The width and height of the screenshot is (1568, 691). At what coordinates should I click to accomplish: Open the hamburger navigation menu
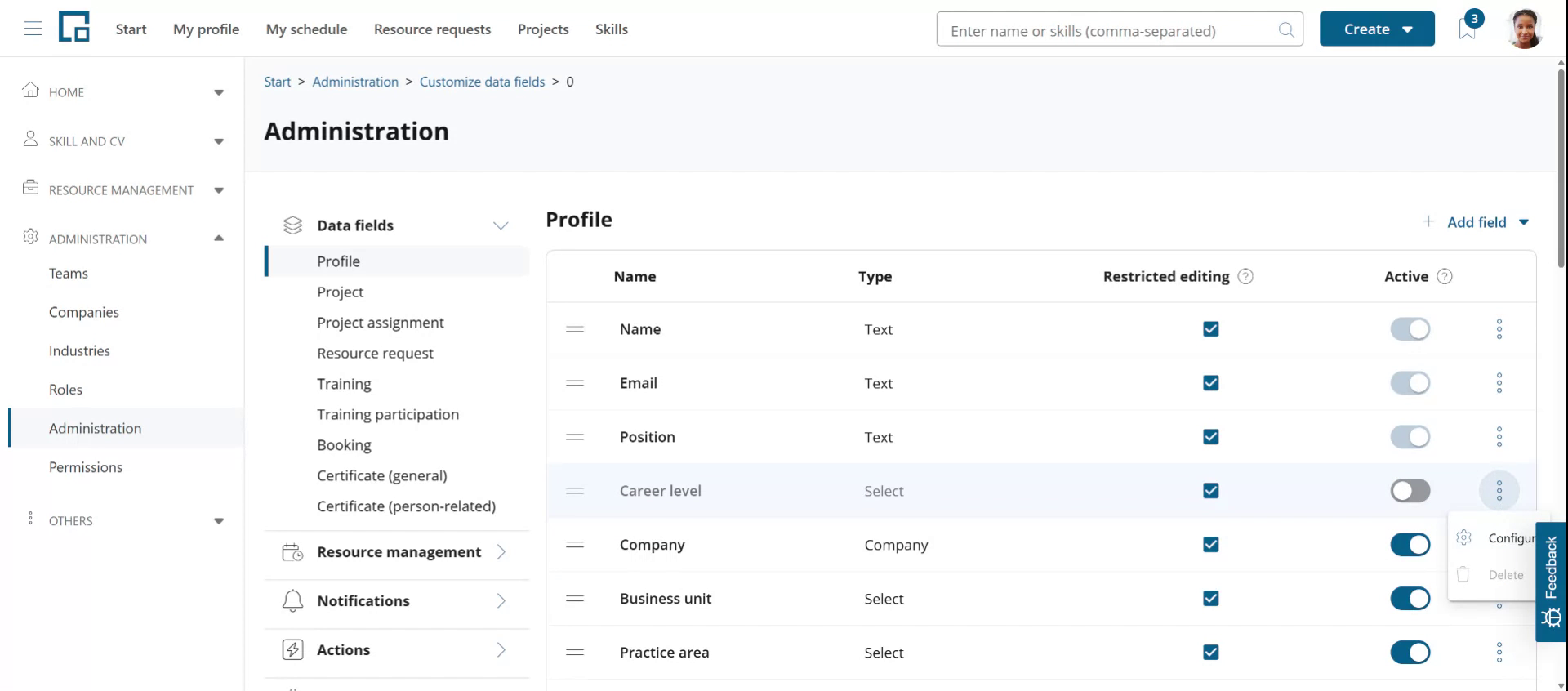tap(33, 29)
